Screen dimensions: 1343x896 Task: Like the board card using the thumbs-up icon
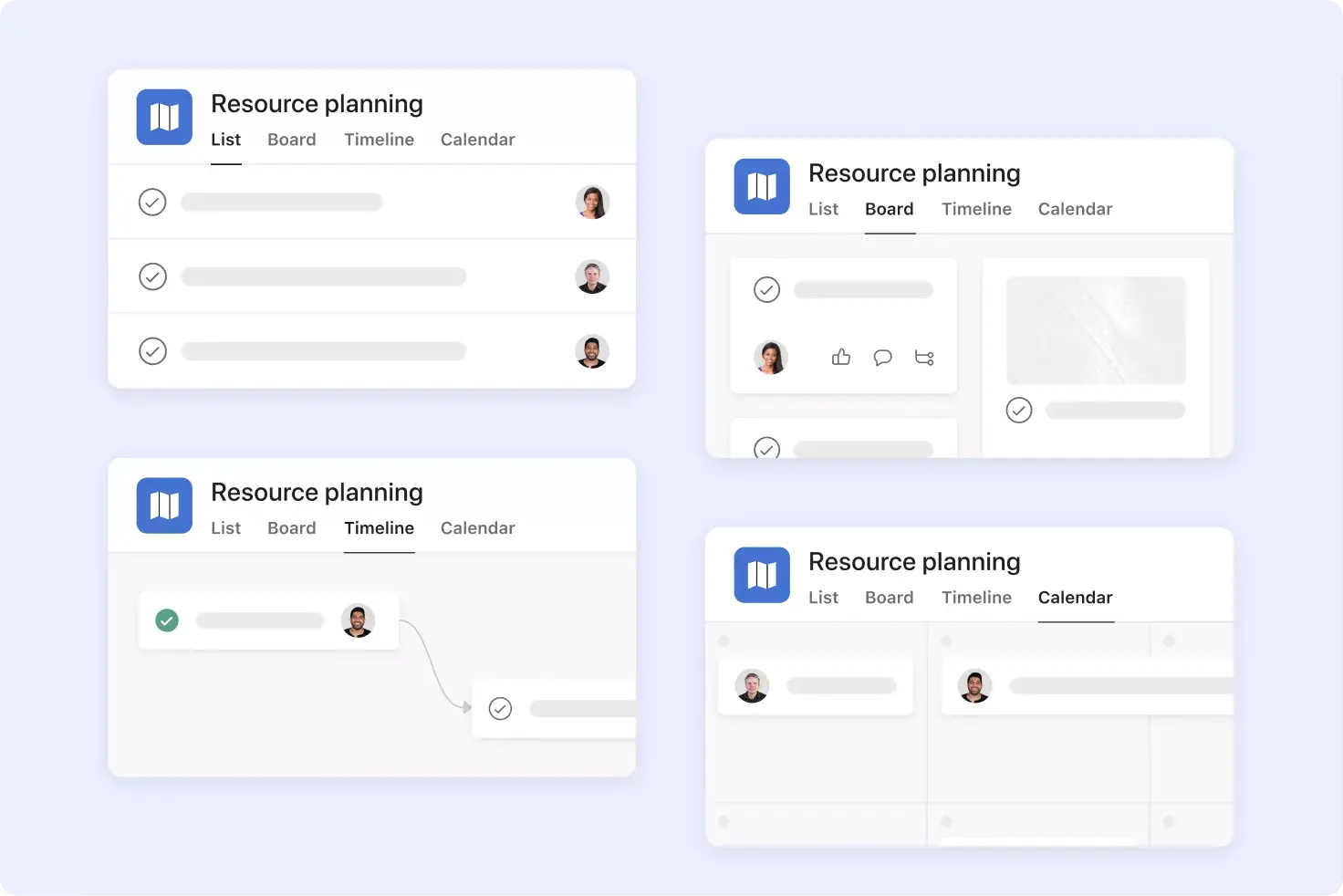tap(840, 358)
